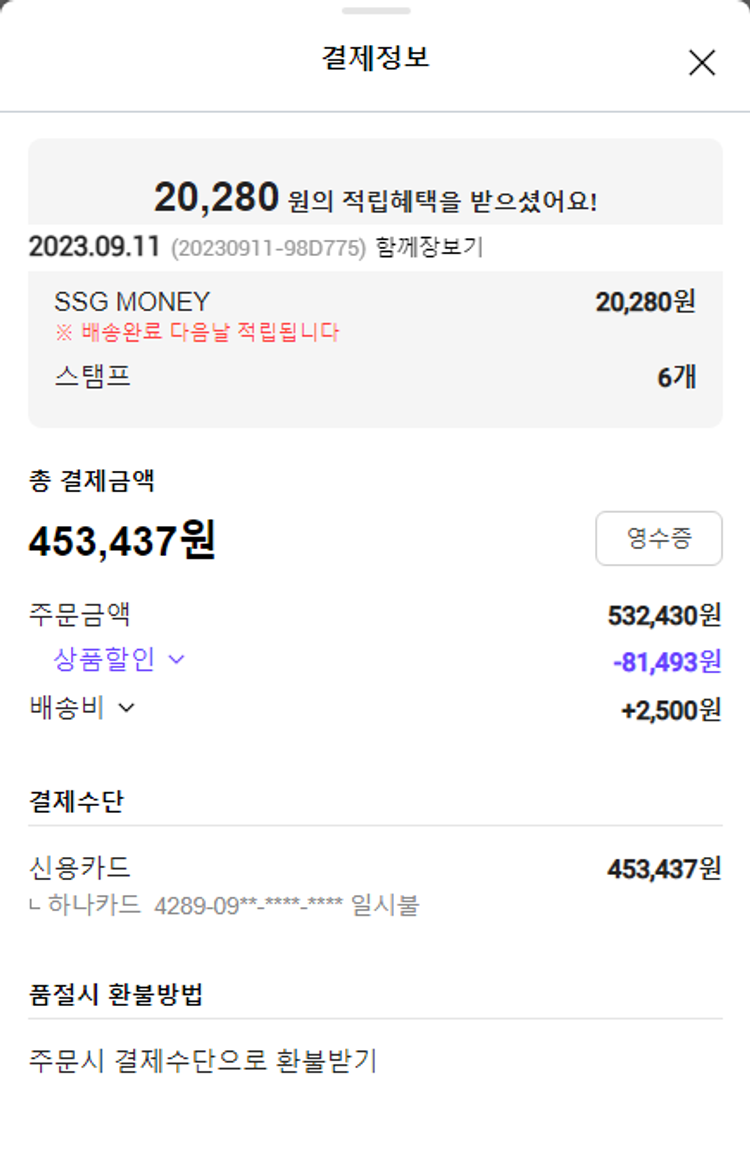Viewport: 750px width, 1155px height.
Task: Click the SSG MONEY label
Action: pyautogui.click(x=132, y=302)
